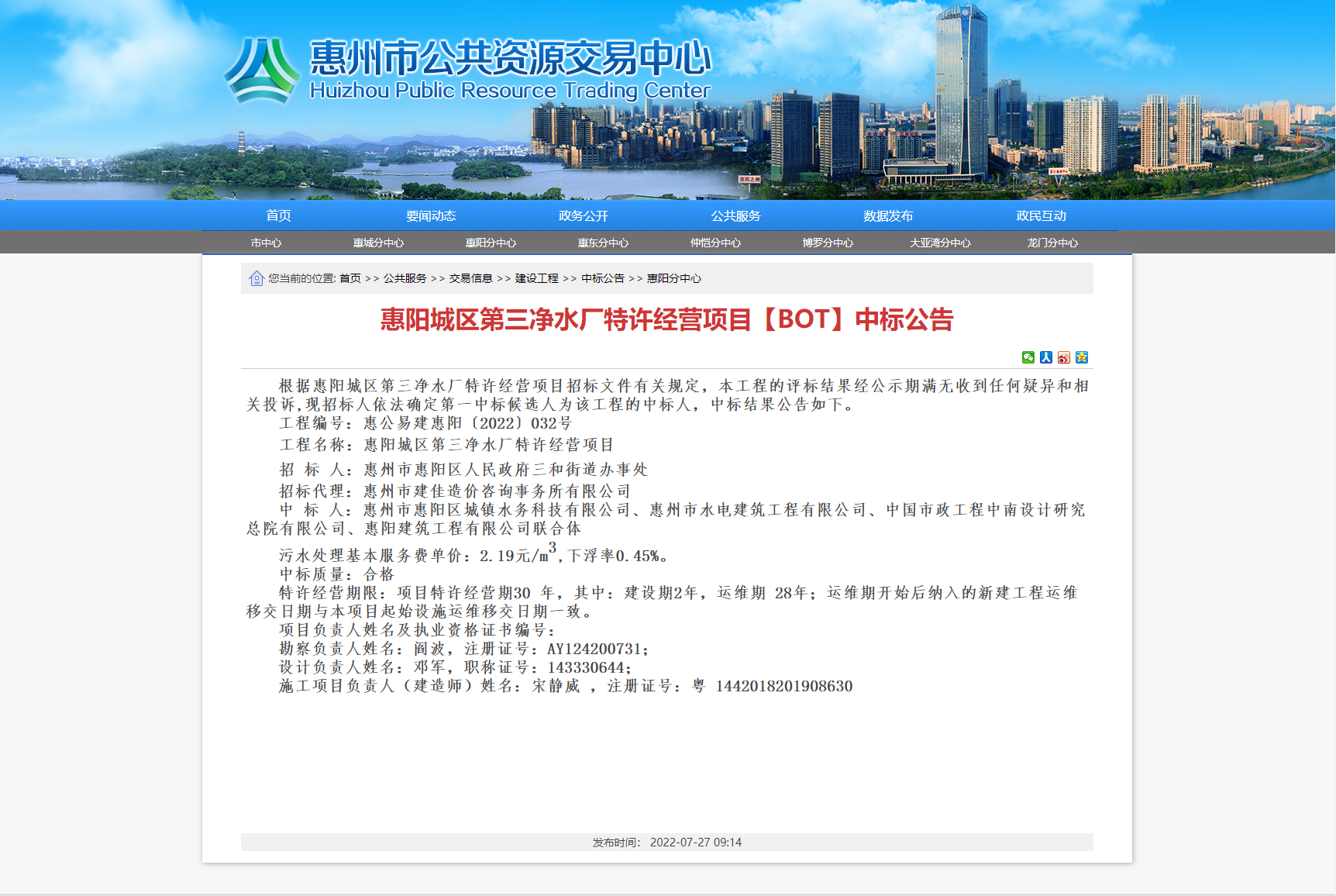The image size is (1336, 896).
Task: Click the QZone star share icon
Action: [x=1081, y=357]
